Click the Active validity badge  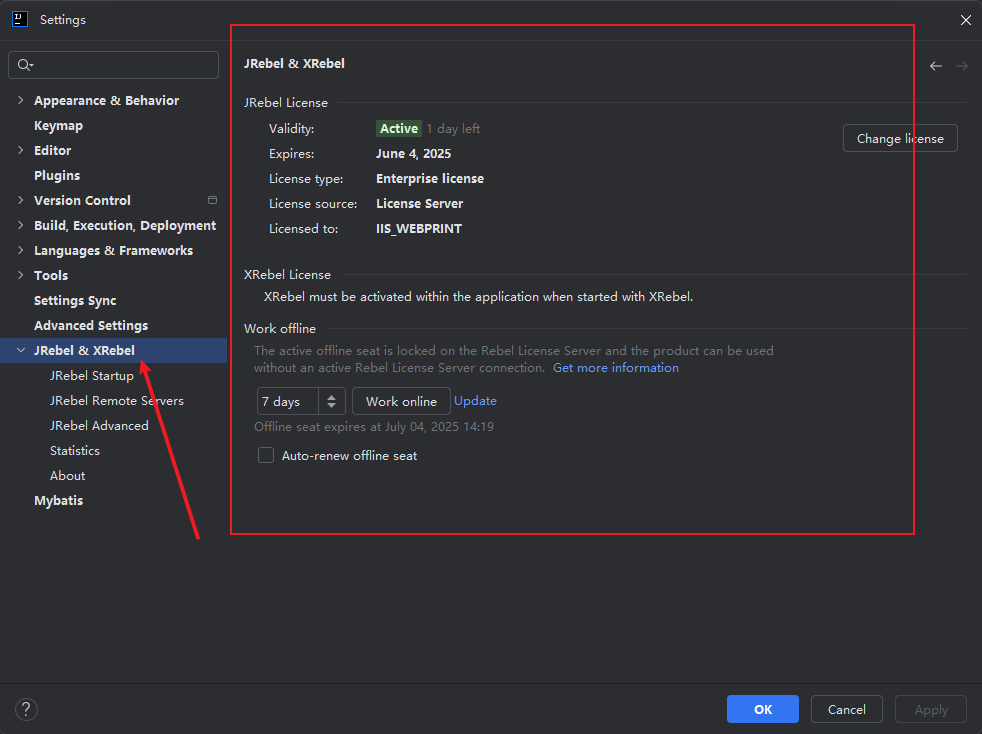click(x=399, y=128)
